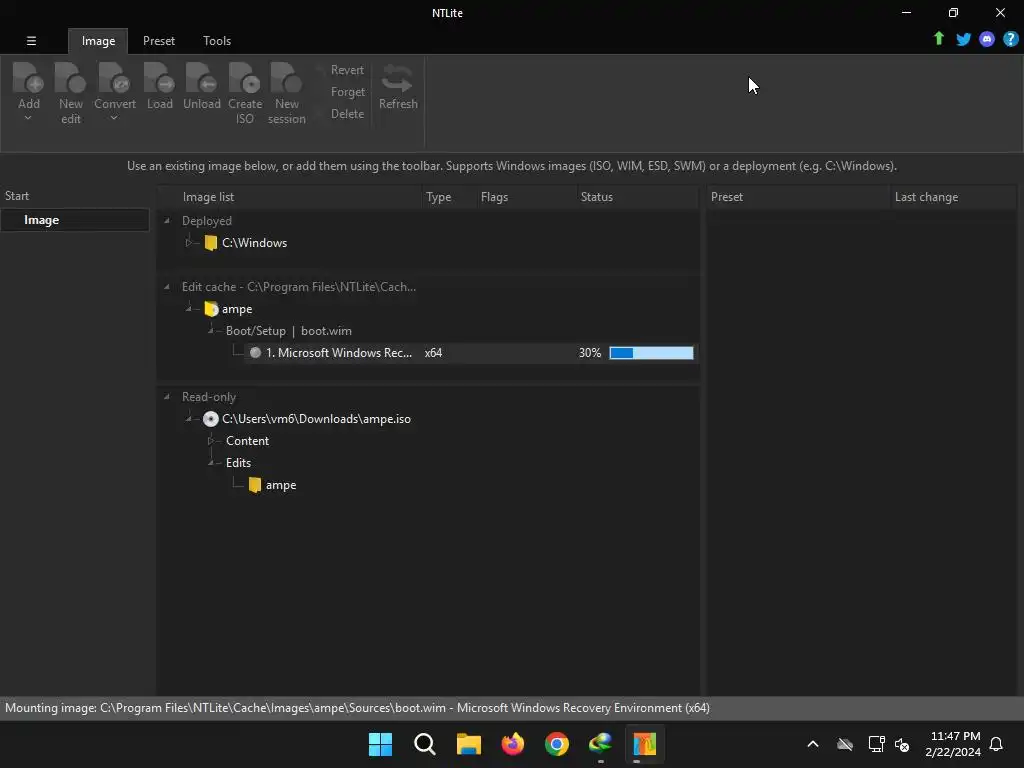
Task: Collapse the Deployed group
Action: [167, 221]
